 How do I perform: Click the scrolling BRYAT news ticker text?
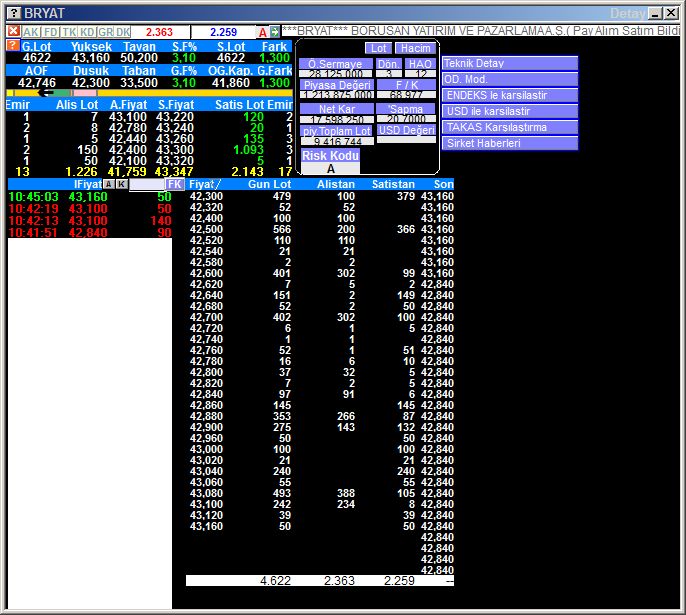480,31
